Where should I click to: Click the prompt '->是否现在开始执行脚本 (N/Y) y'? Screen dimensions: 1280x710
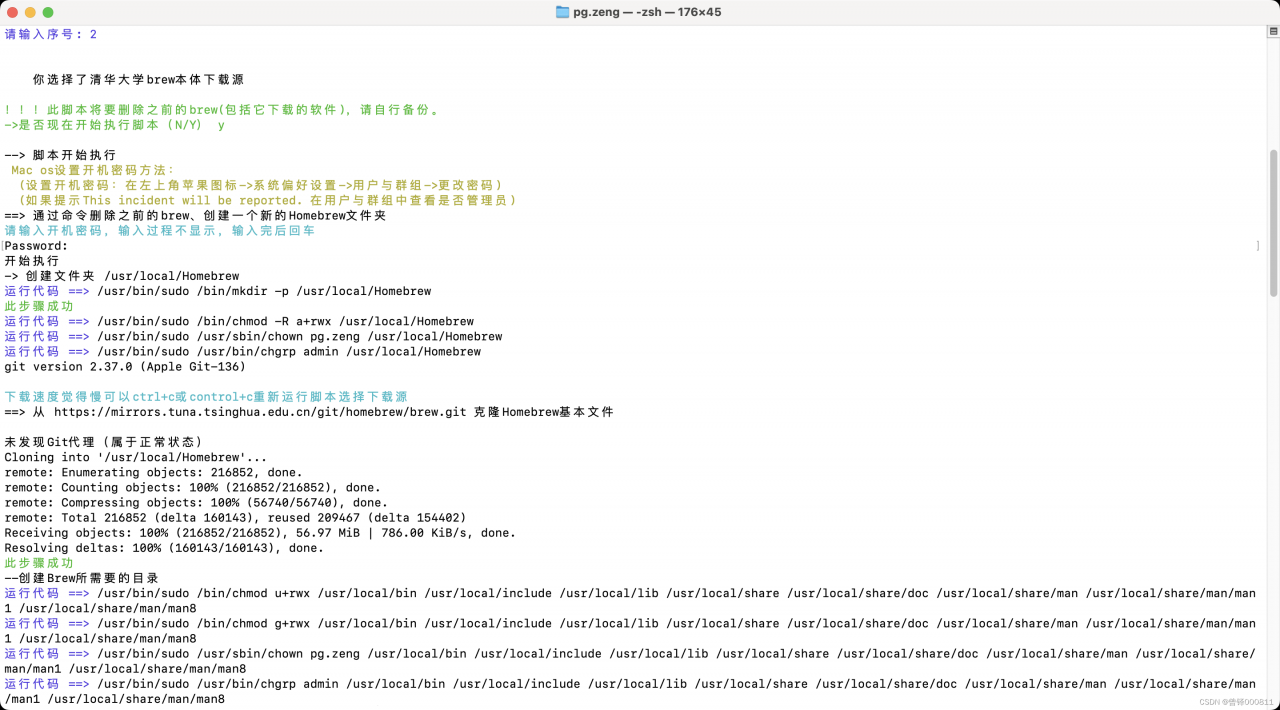pyautogui.click(x=114, y=125)
